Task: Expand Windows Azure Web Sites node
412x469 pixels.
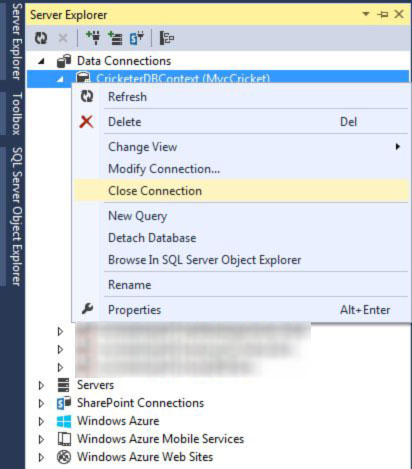Action: click(x=41, y=457)
